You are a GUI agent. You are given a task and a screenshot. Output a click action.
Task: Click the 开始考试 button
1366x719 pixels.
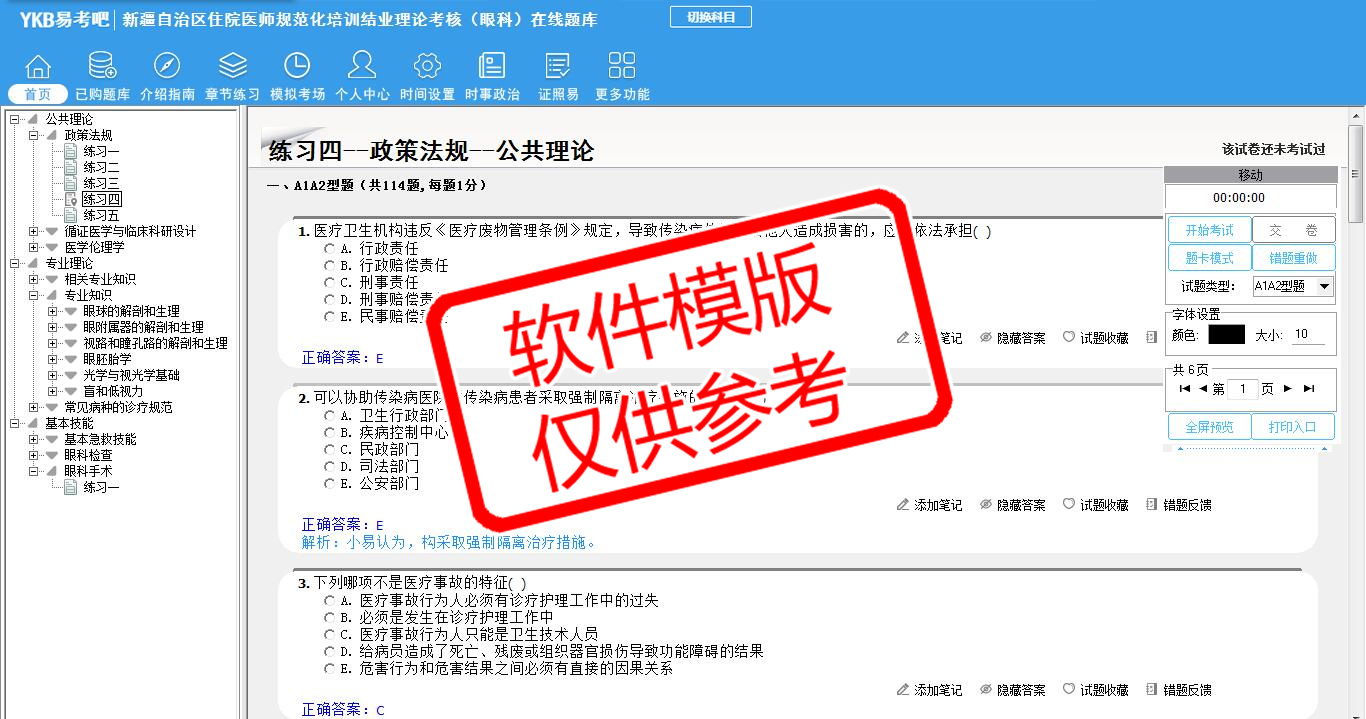pos(1209,230)
